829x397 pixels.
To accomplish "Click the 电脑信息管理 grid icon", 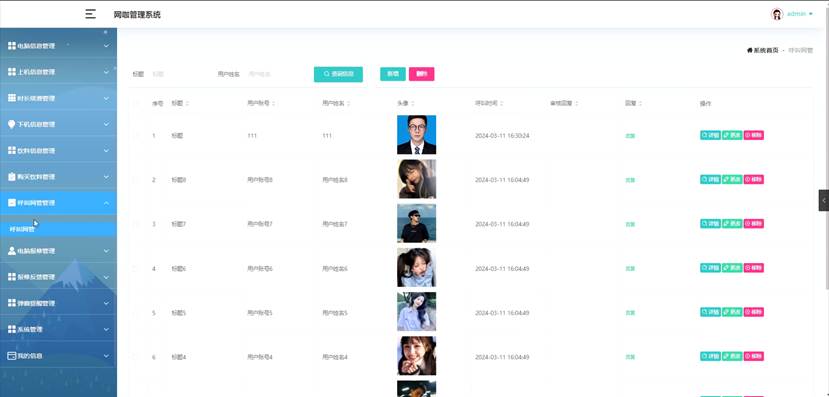I will point(12,46).
